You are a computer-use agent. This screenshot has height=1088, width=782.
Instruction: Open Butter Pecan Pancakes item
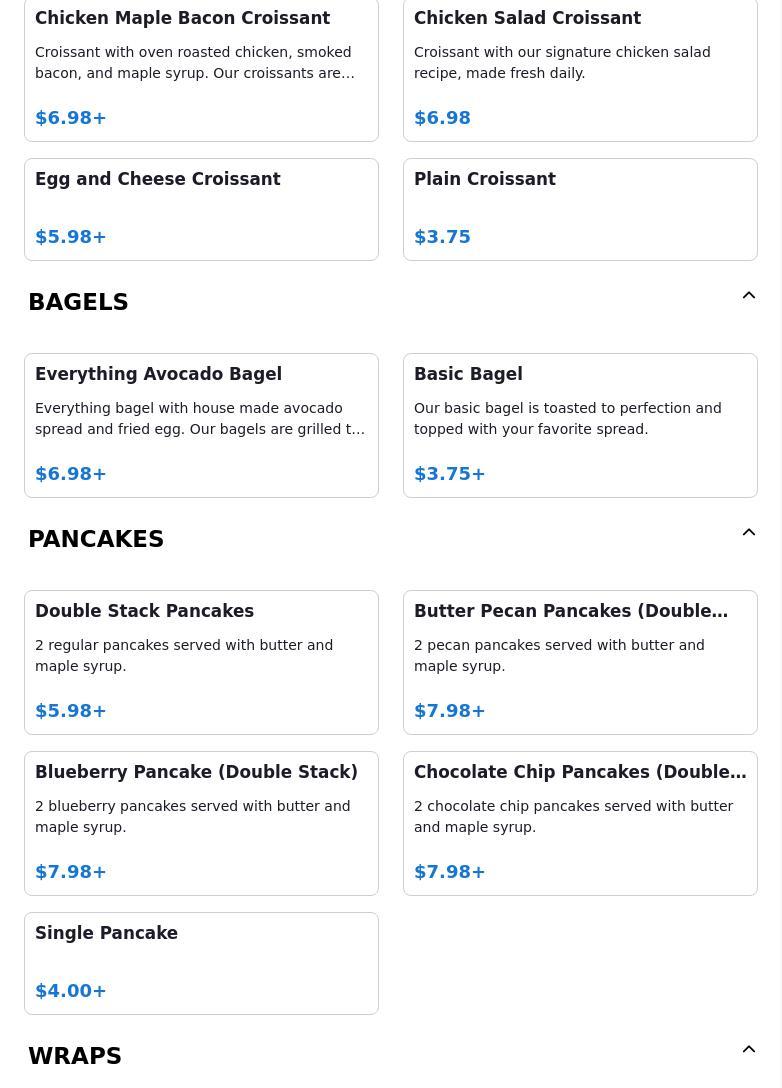point(580,663)
